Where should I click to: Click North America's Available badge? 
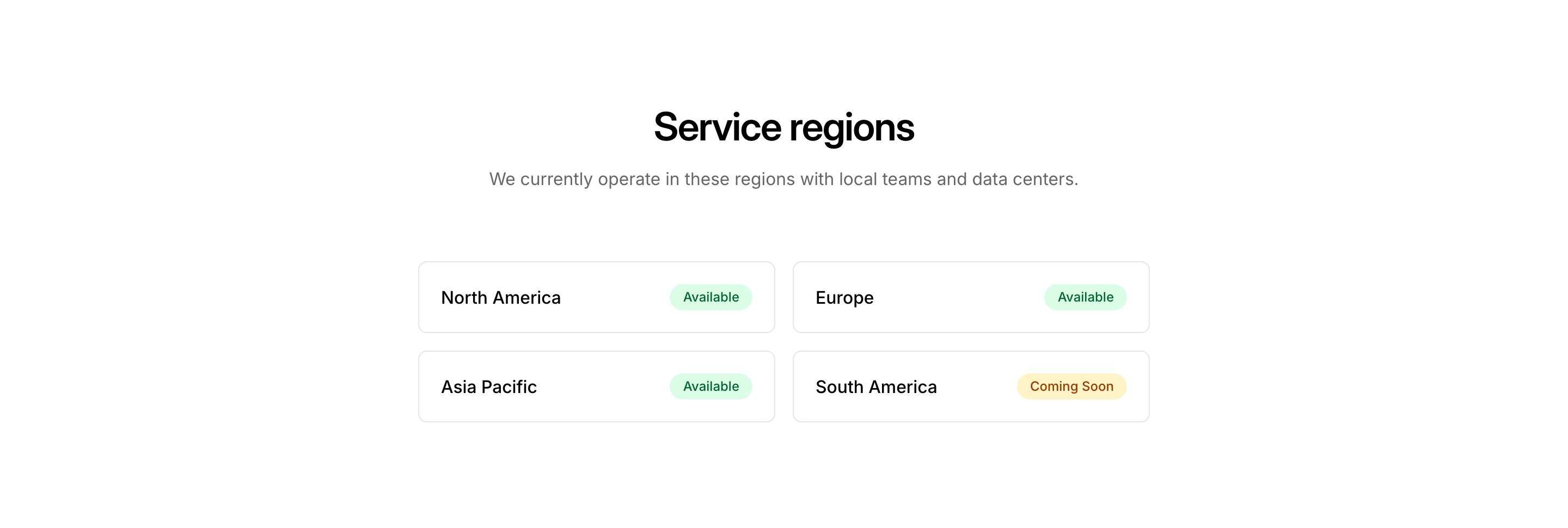coord(710,297)
